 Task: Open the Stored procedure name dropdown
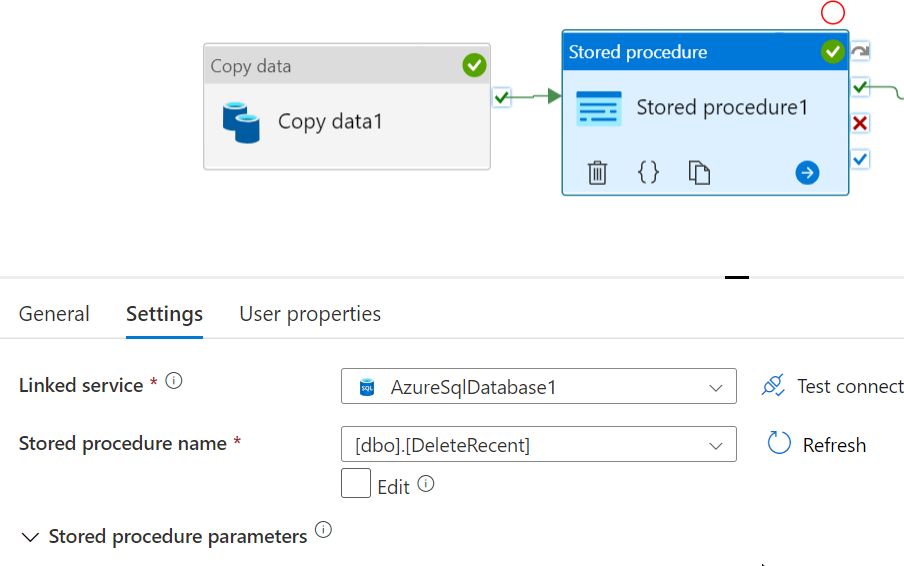pos(538,444)
